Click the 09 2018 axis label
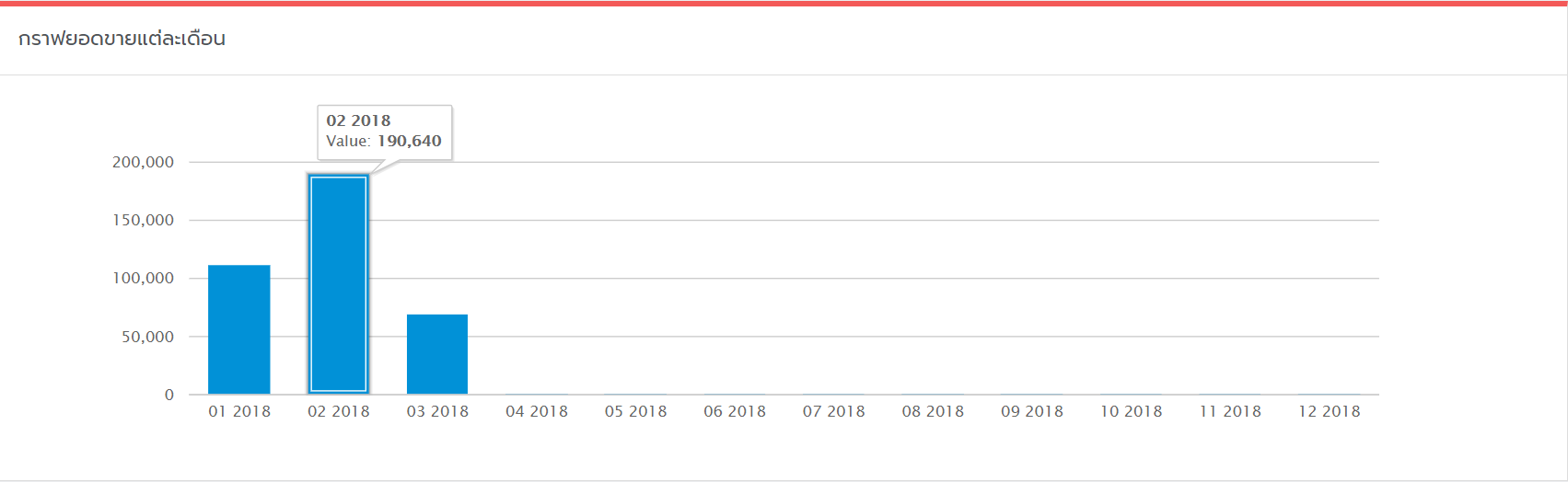Viewport: 1568px width, 482px height. [1032, 411]
